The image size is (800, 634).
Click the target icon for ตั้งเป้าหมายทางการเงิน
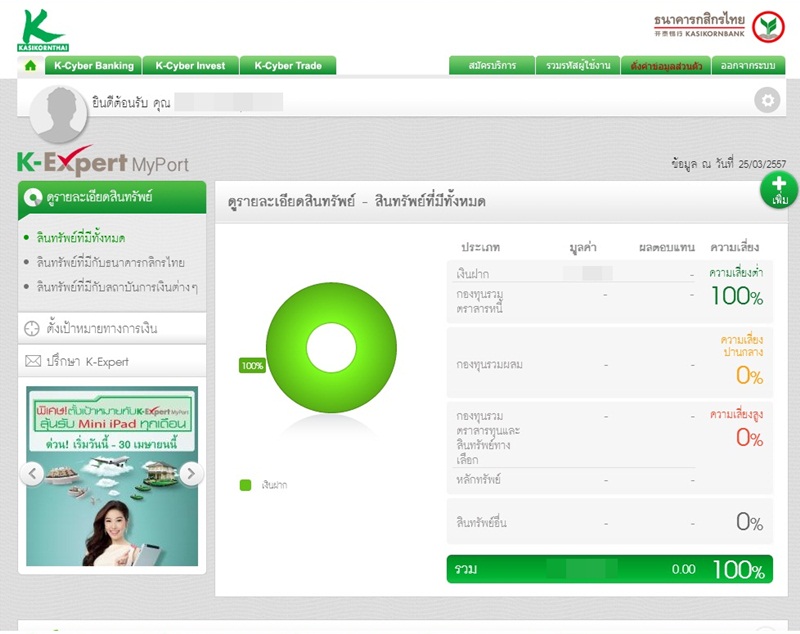pyautogui.click(x=32, y=328)
